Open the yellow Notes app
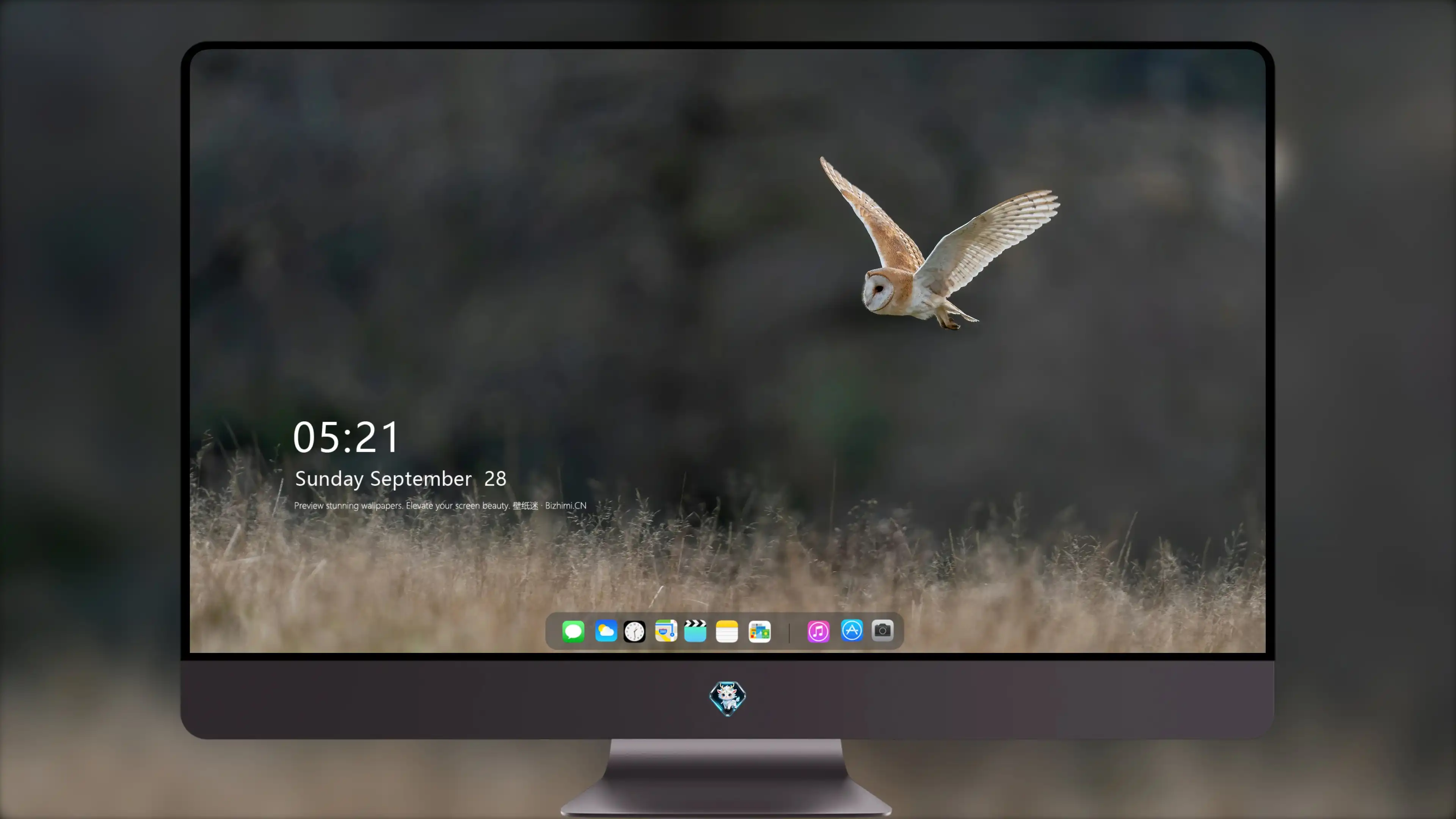Screen dimensions: 1456x819 727,631
